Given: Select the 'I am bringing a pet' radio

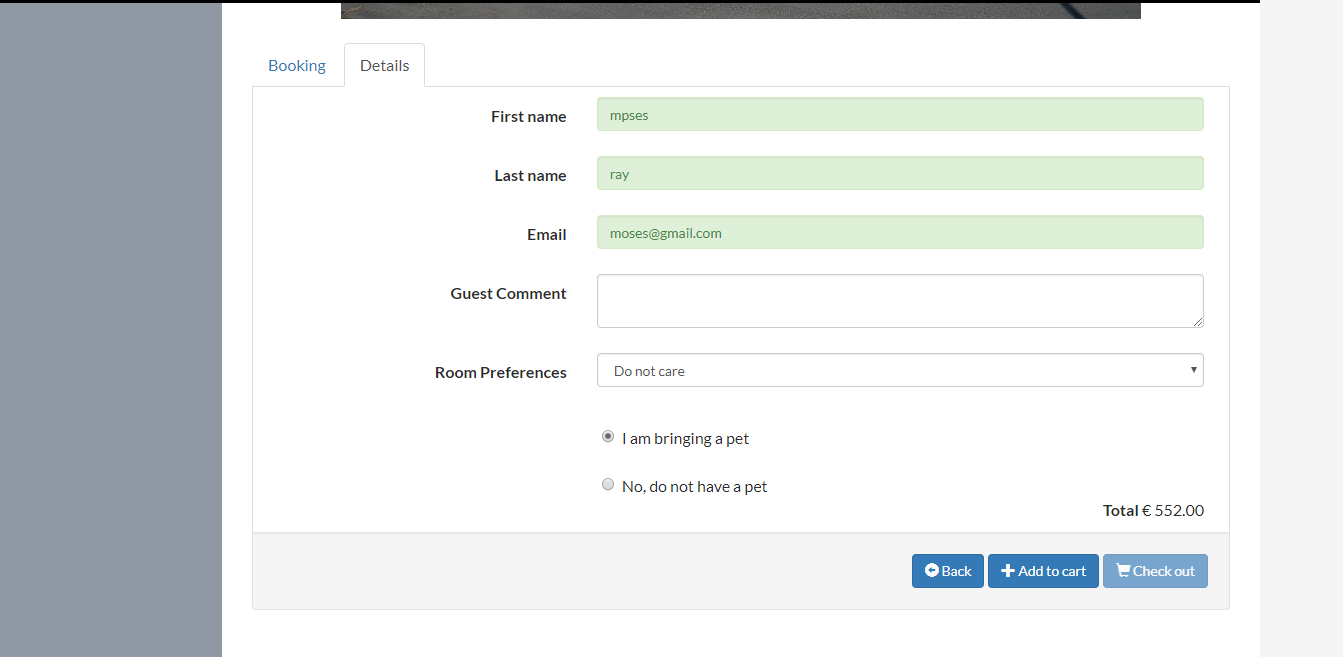Looking at the screenshot, I should pos(608,437).
